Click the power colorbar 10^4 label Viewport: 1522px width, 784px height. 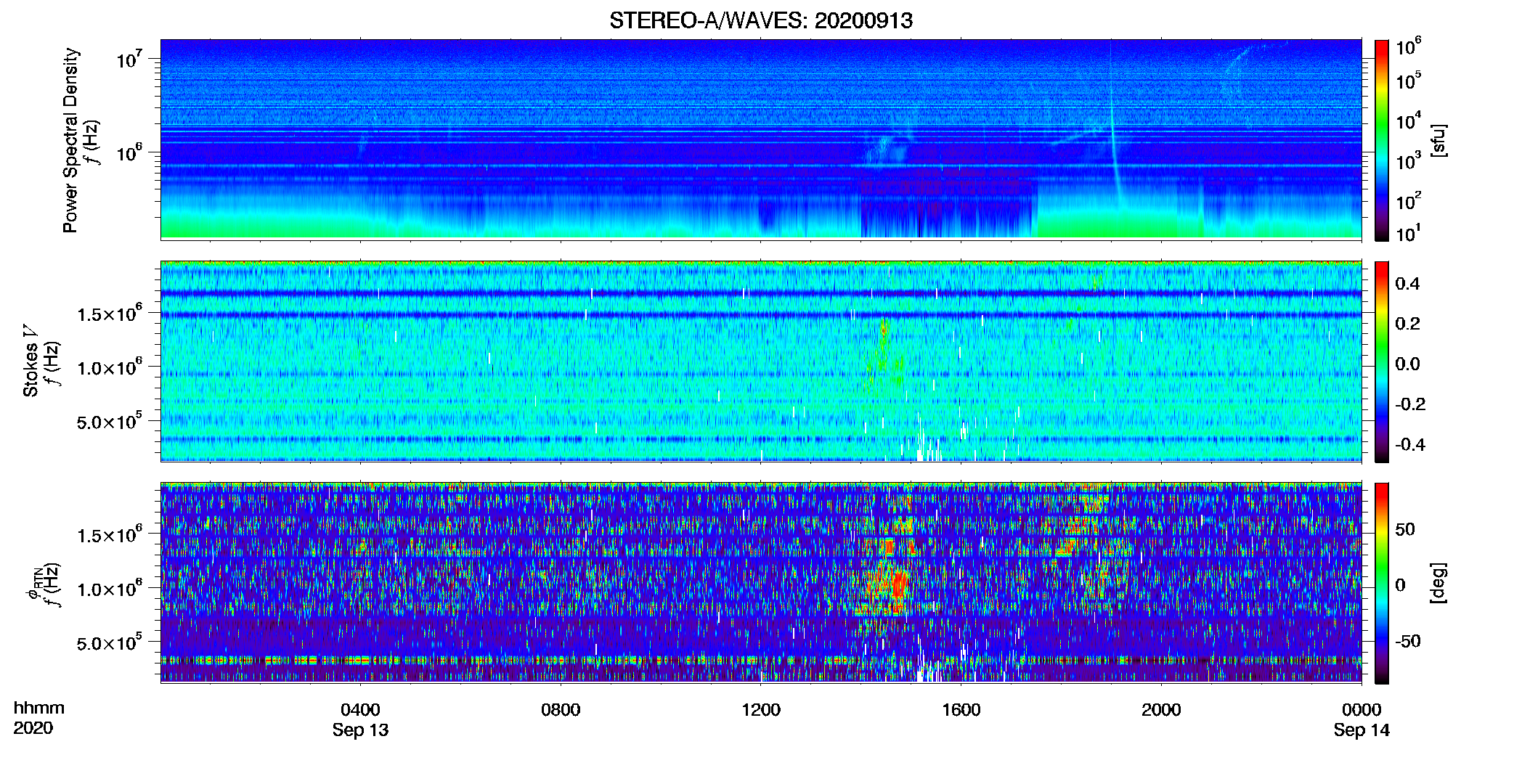coord(1408,121)
